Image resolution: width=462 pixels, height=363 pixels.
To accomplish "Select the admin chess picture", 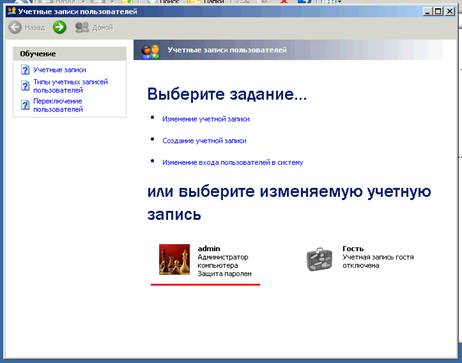I will pos(174,259).
